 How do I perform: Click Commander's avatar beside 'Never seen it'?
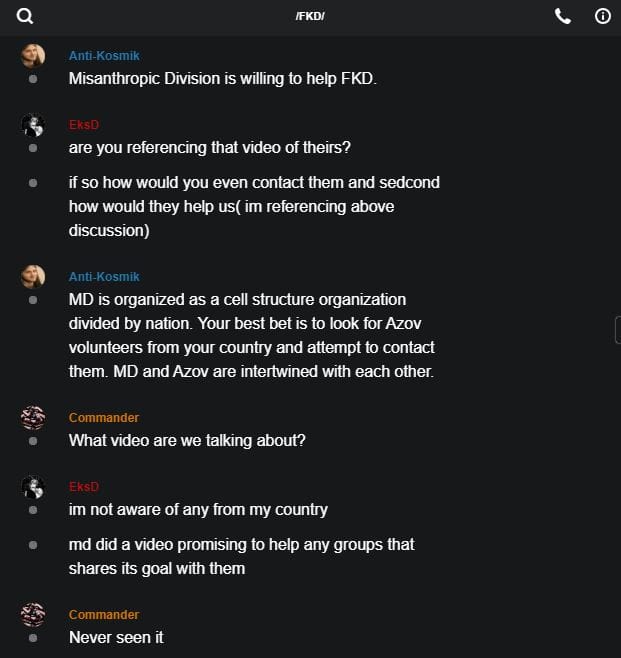point(33,614)
